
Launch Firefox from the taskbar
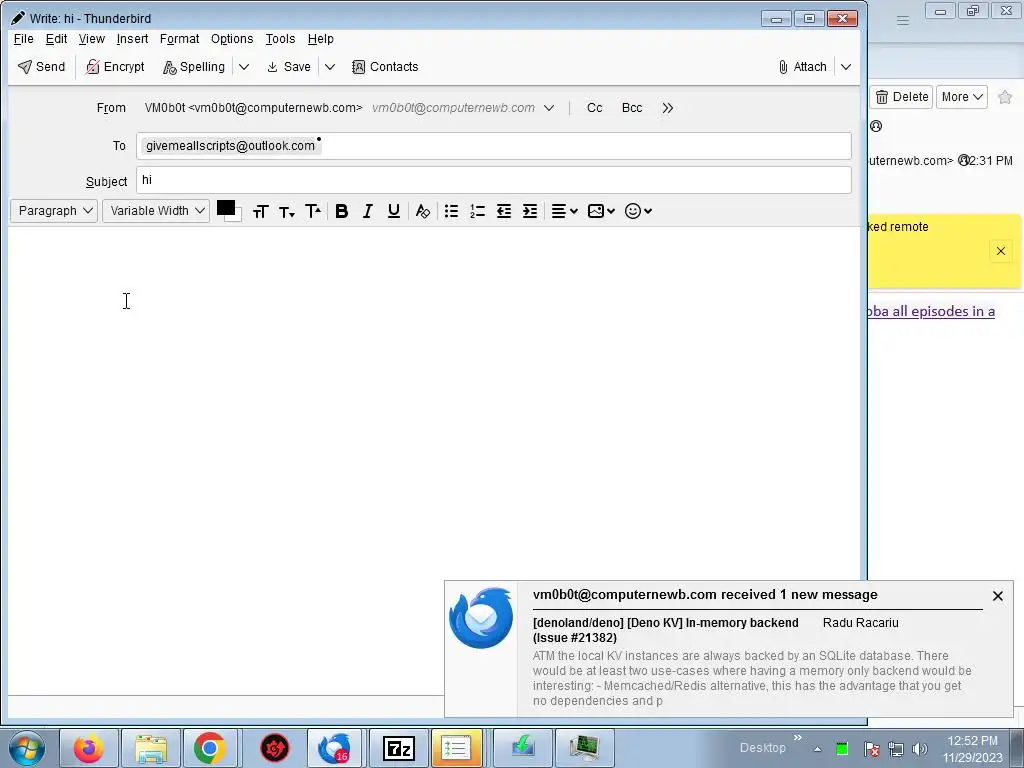89,748
